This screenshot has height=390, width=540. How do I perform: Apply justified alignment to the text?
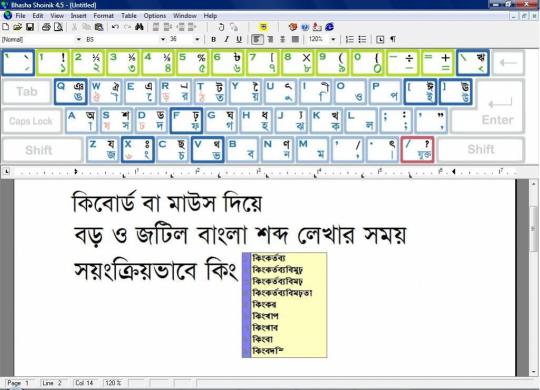(295, 39)
